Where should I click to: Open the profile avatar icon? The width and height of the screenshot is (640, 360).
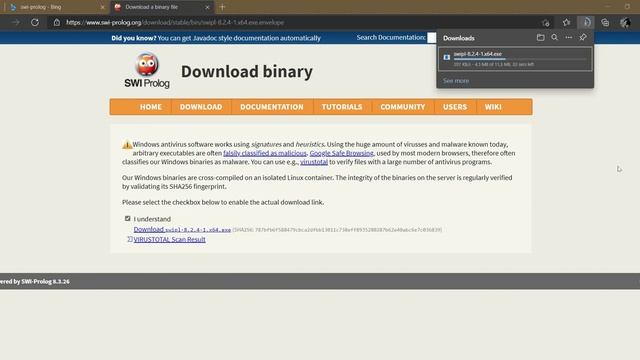tap(625, 22)
